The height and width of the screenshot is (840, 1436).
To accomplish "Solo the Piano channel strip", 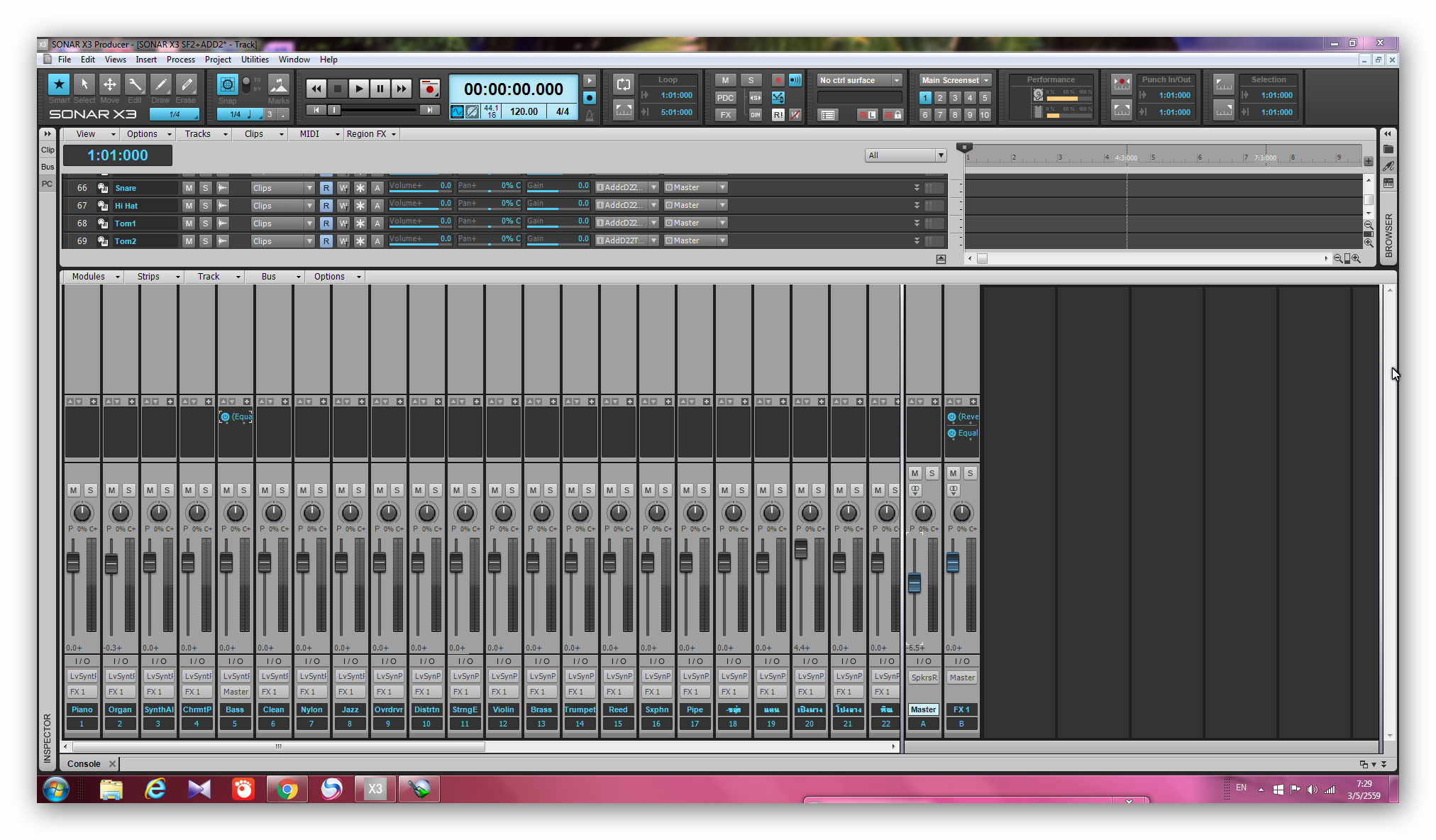I will (x=90, y=490).
